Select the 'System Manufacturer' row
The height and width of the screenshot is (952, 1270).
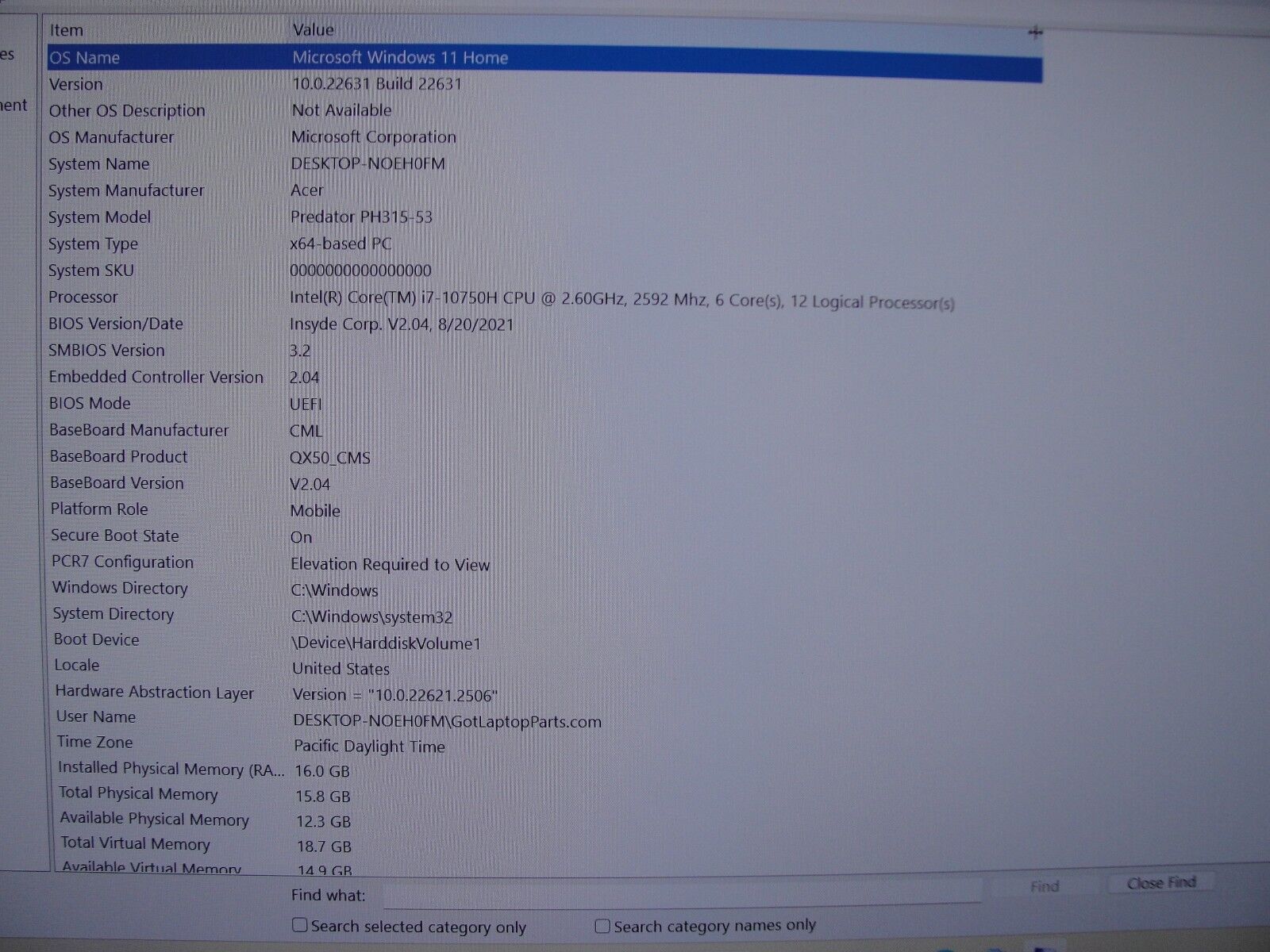(545, 190)
